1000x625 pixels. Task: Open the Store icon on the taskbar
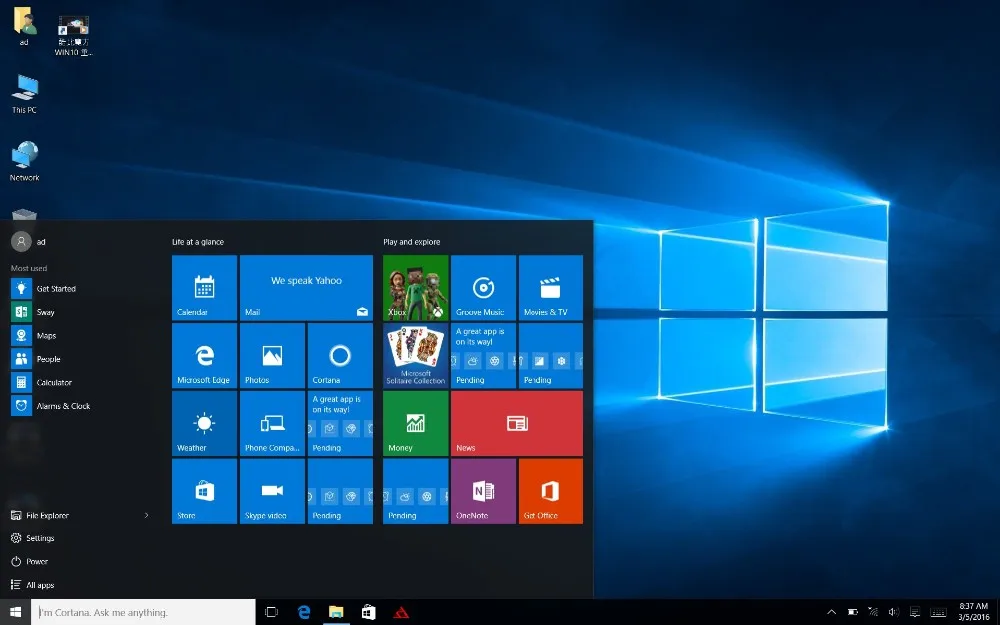tap(369, 612)
